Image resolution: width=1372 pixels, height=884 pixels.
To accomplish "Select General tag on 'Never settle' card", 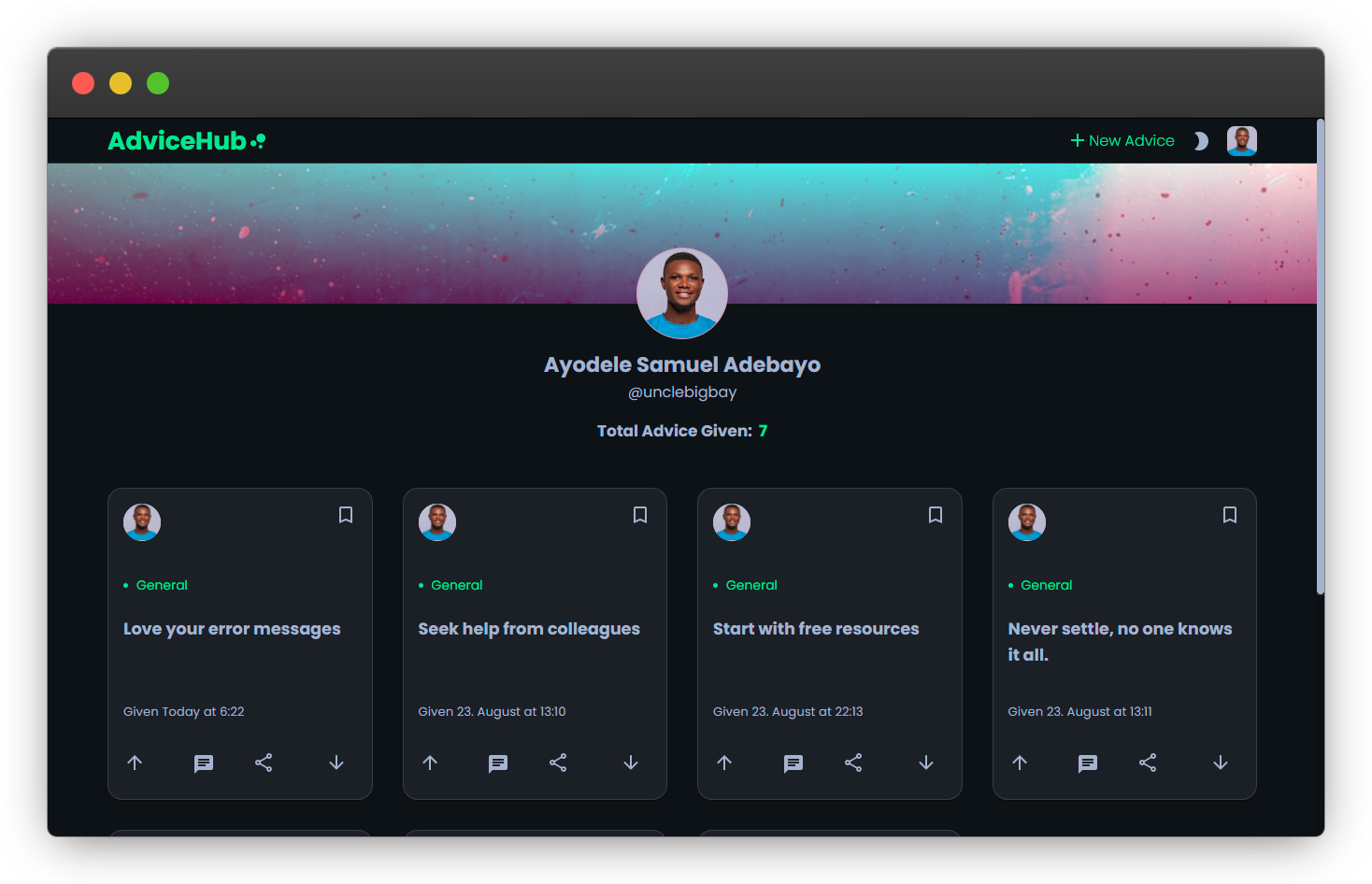I will pos(1047,585).
